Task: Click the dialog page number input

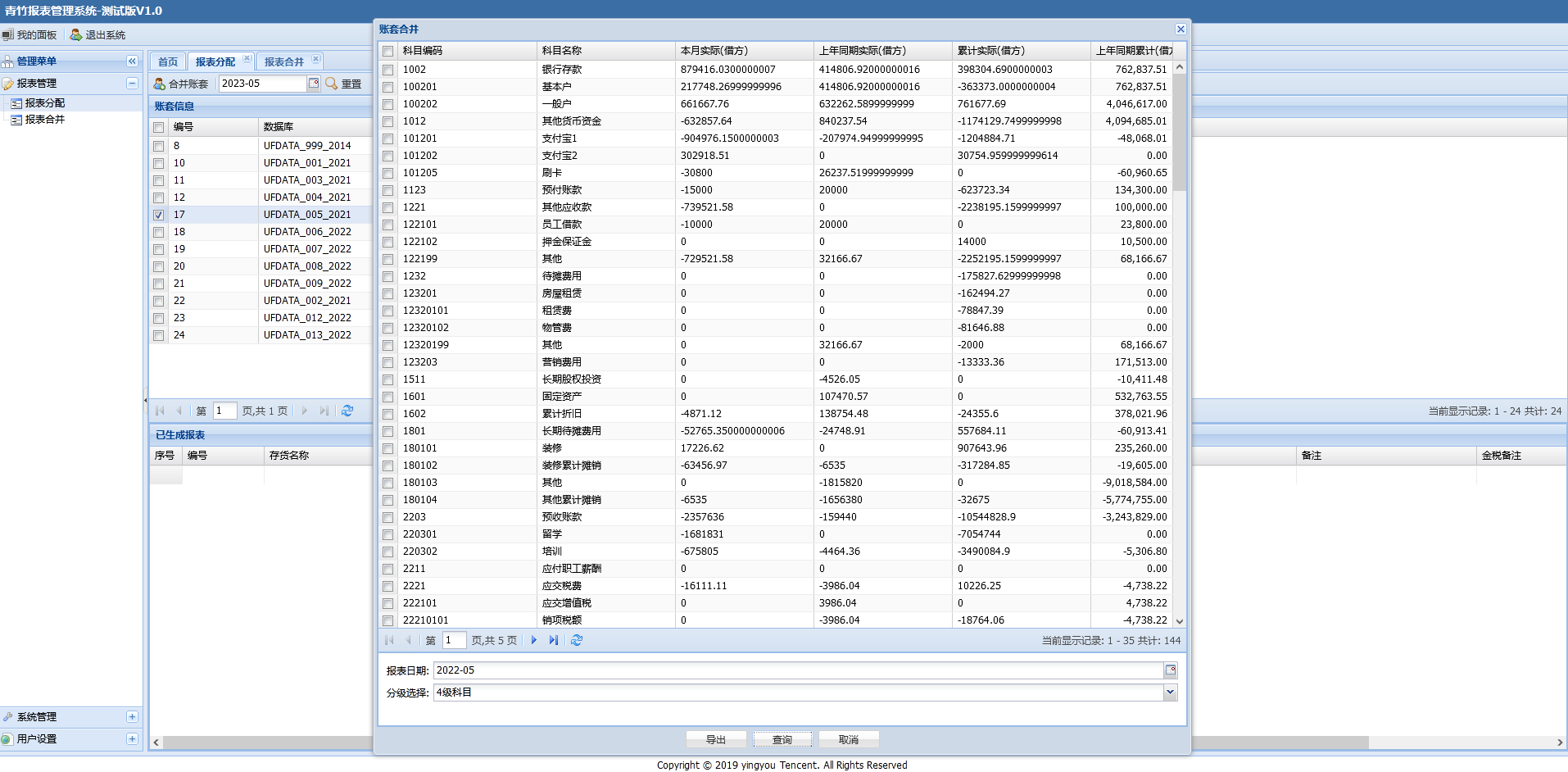Action: pos(454,640)
